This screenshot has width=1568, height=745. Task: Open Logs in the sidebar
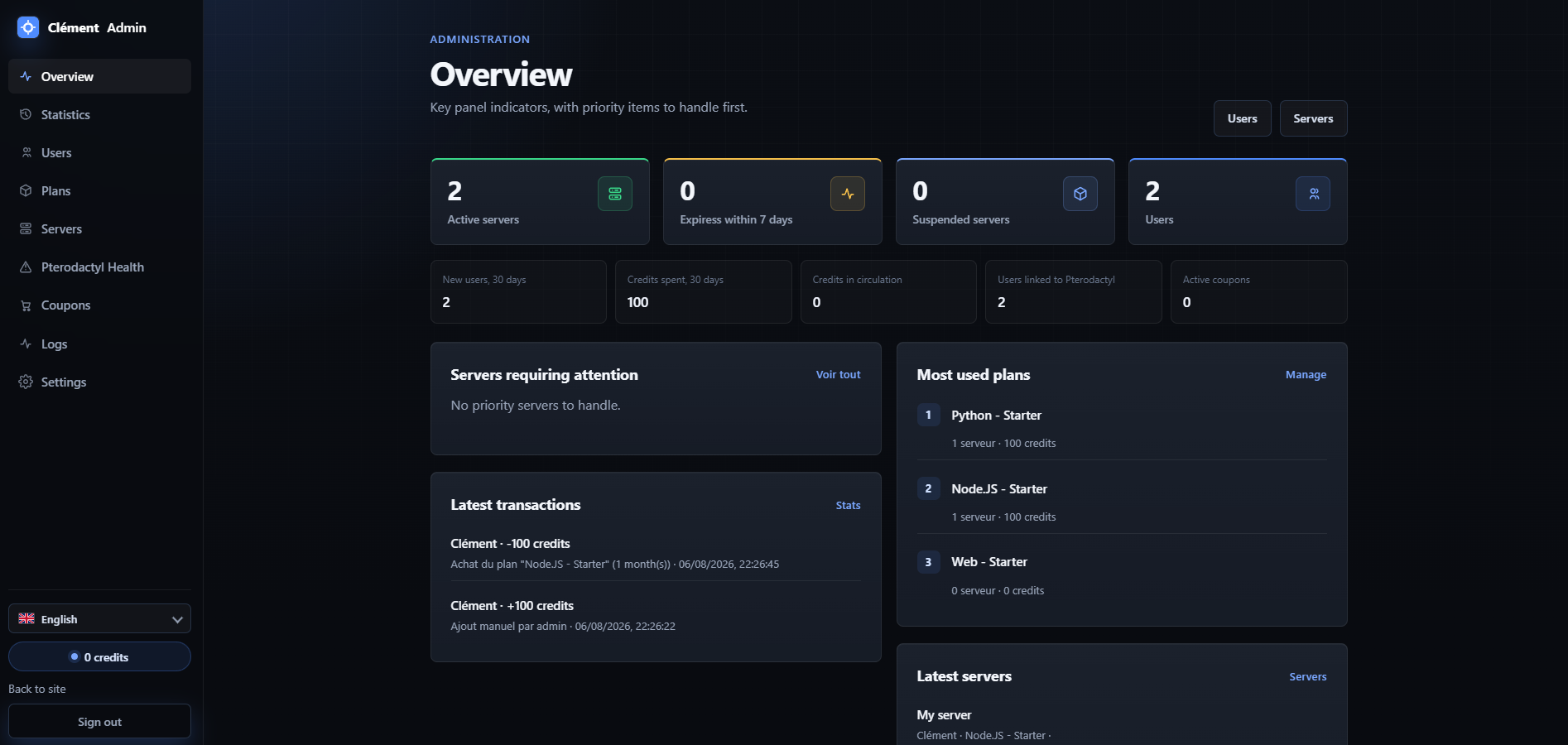point(99,344)
